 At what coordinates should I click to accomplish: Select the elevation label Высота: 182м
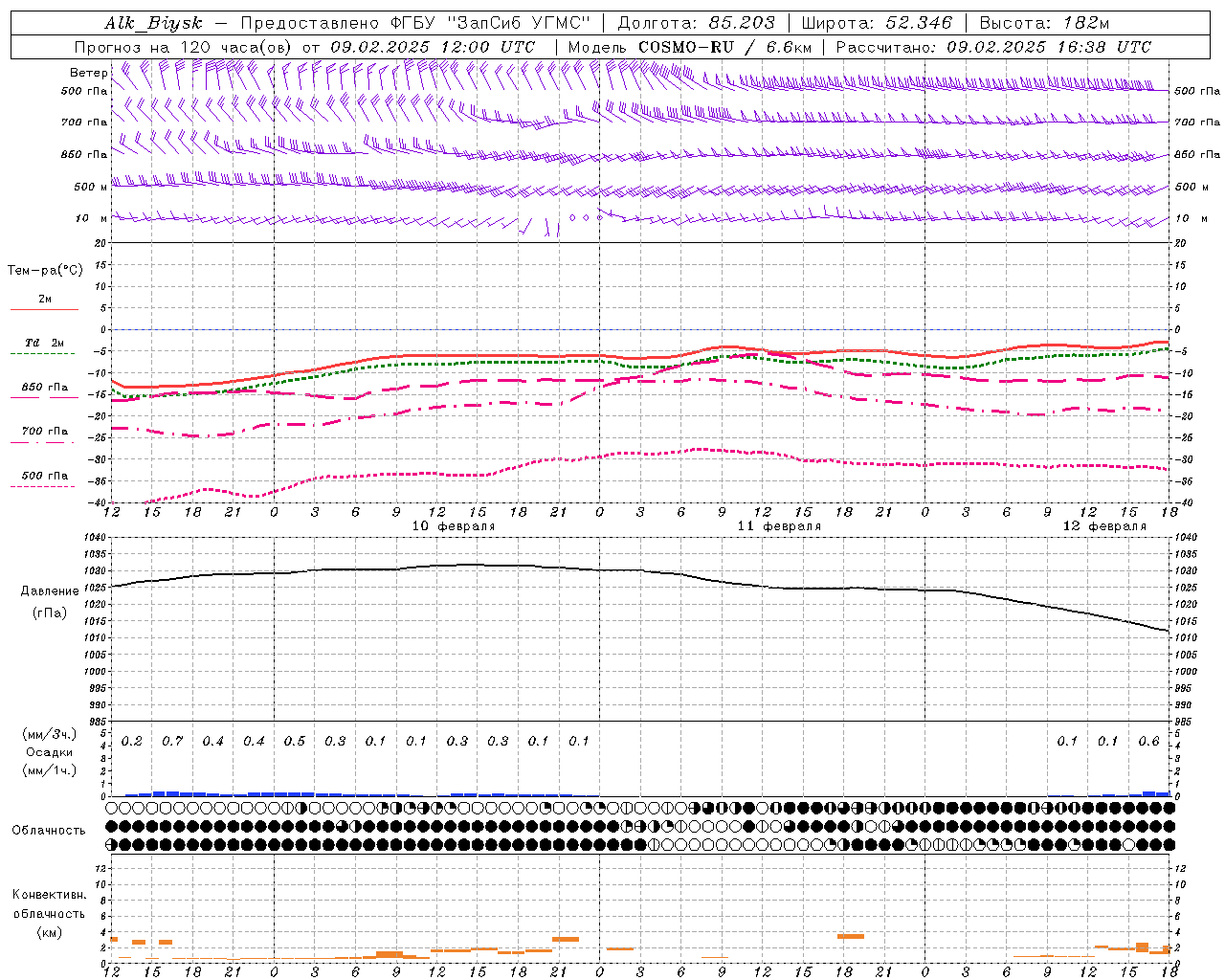coord(1045,23)
